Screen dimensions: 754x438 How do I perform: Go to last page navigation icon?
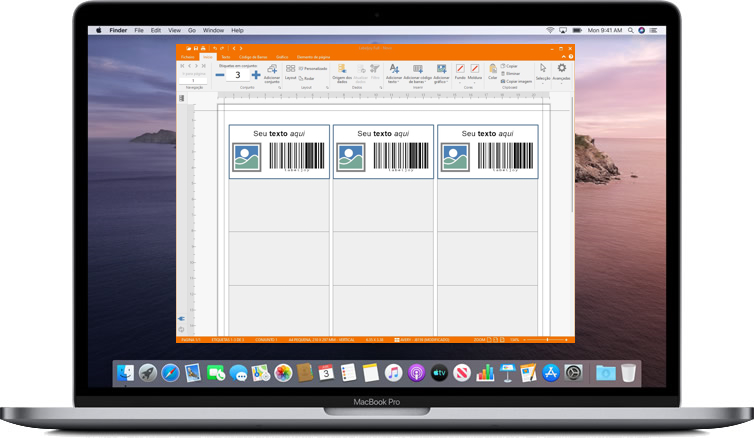coord(204,66)
